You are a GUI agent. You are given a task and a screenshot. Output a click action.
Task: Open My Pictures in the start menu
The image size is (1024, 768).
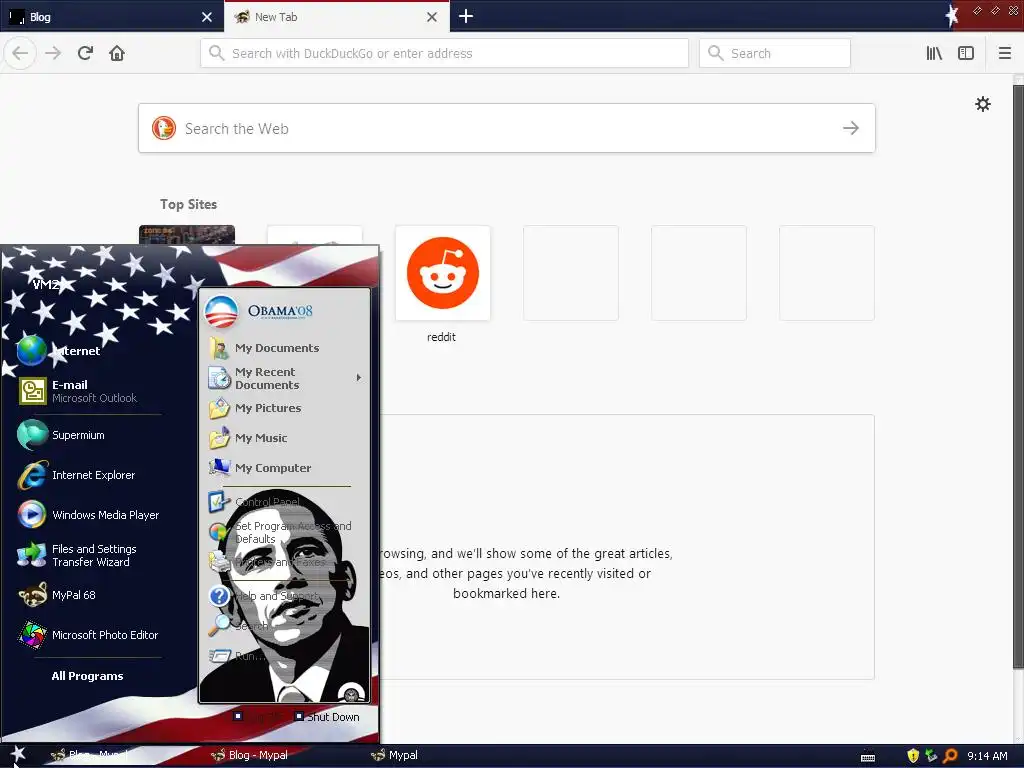coord(255,408)
